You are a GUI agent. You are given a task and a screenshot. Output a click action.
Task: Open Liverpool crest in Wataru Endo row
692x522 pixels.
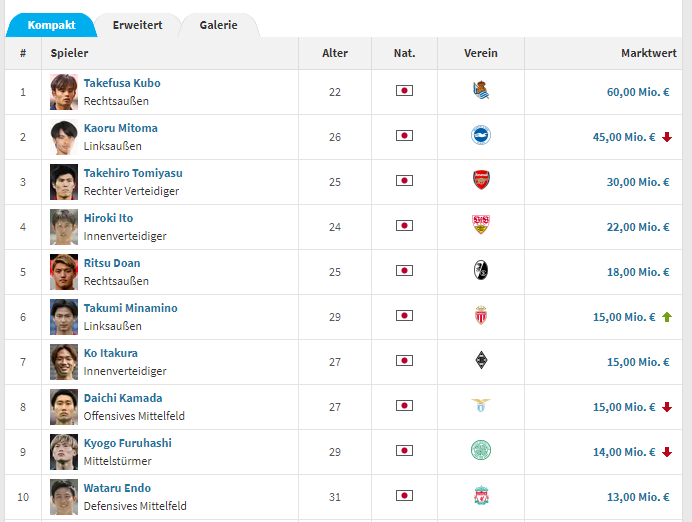click(481, 496)
